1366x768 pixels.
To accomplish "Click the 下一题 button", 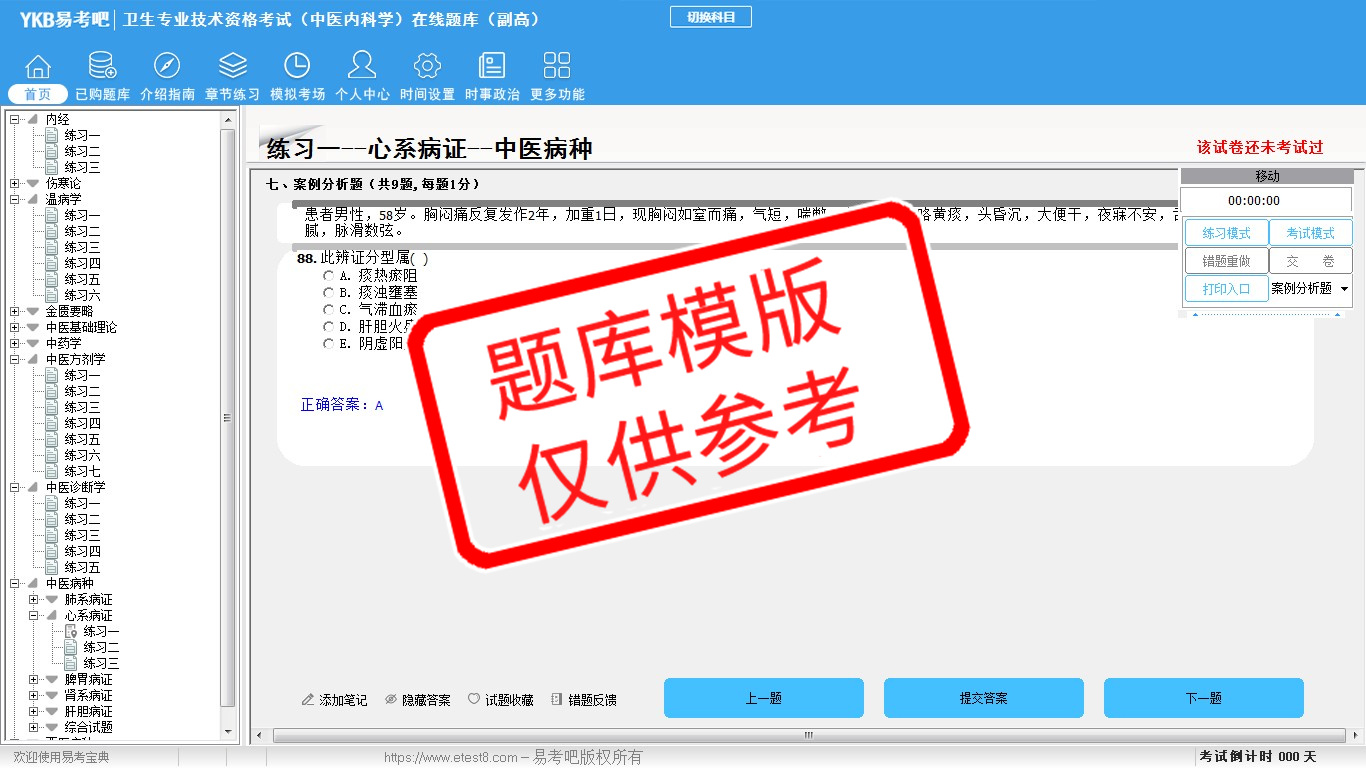I will pyautogui.click(x=1203, y=698).
